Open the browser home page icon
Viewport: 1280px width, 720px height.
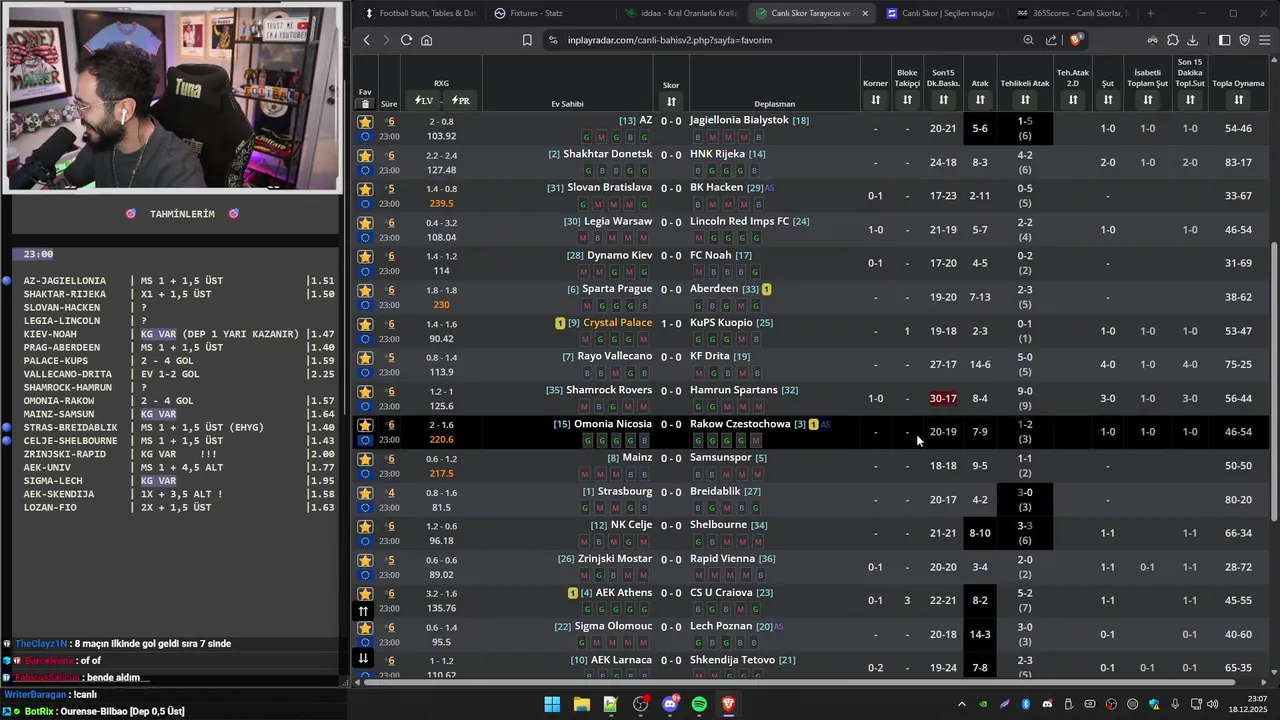pos(427,40)
